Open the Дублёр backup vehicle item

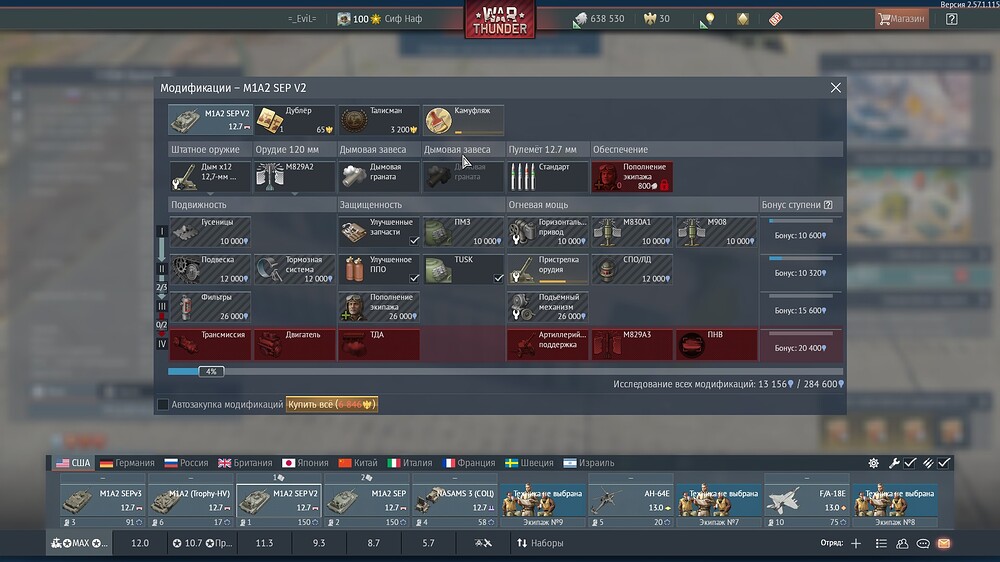[294, 120]
